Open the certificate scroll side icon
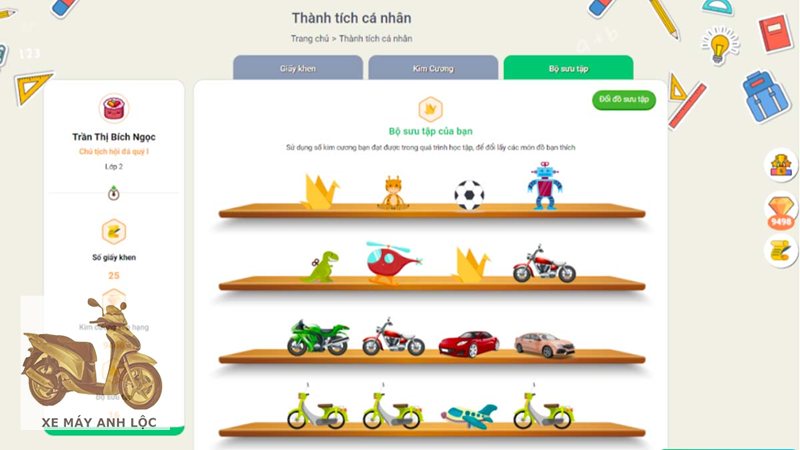 point(781,251)
